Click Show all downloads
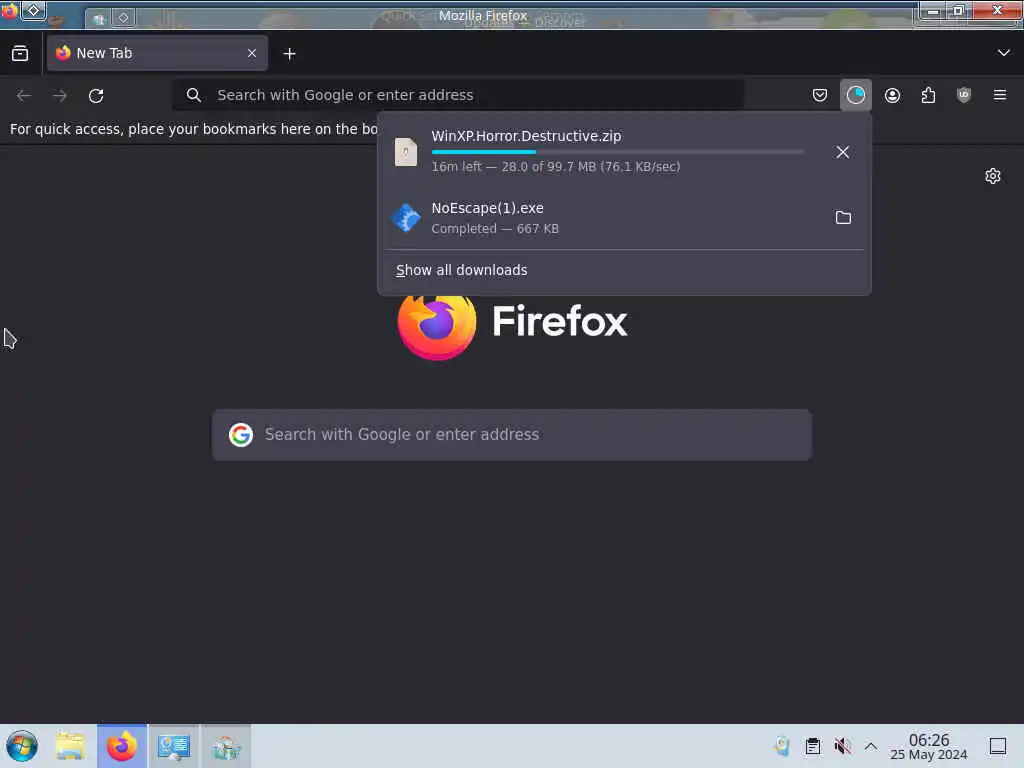Image resolution: width=1024 pixels, height=768 pixels. pyautogui.click(x=461, y=270)
